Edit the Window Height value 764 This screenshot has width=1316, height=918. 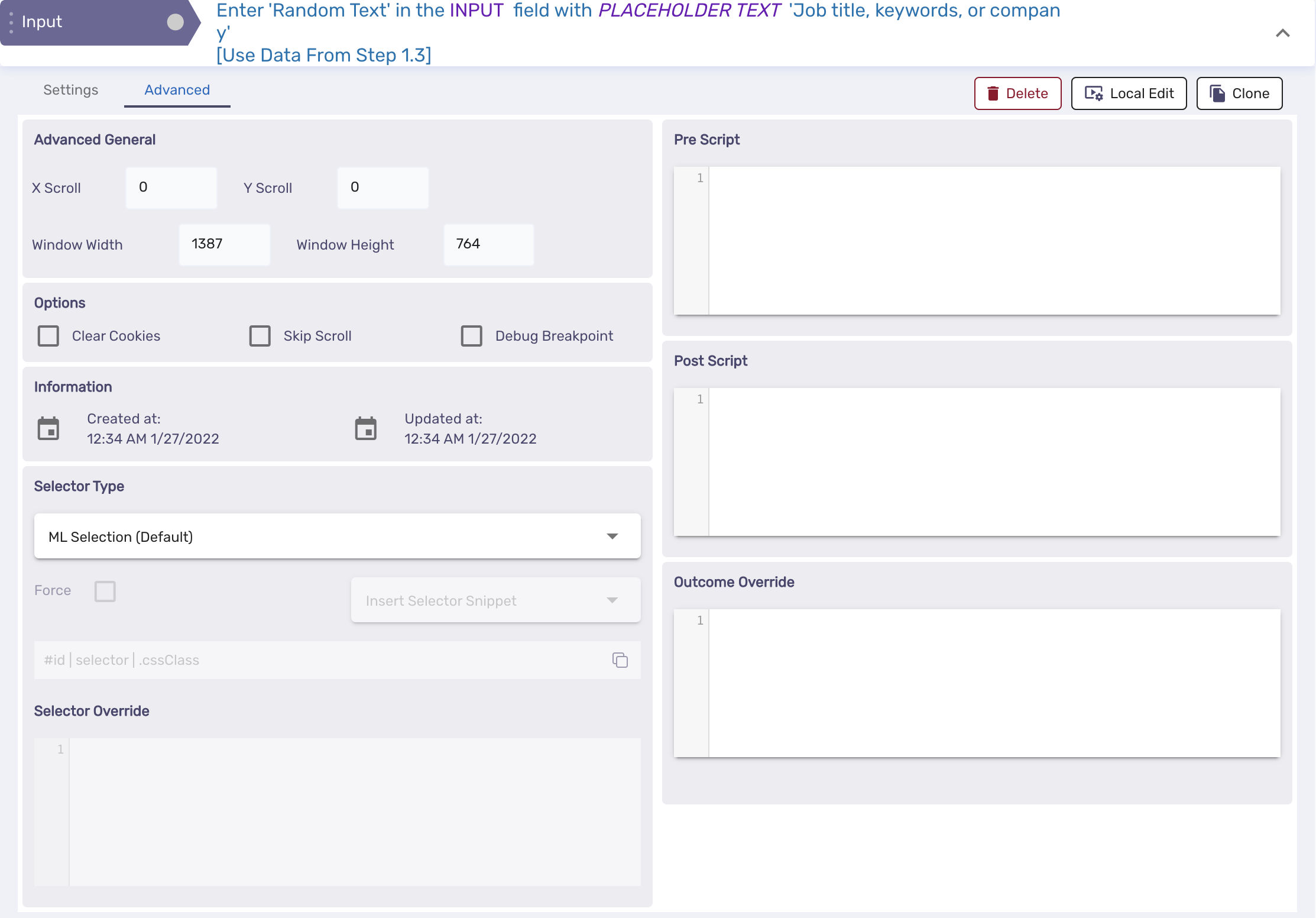488,244
